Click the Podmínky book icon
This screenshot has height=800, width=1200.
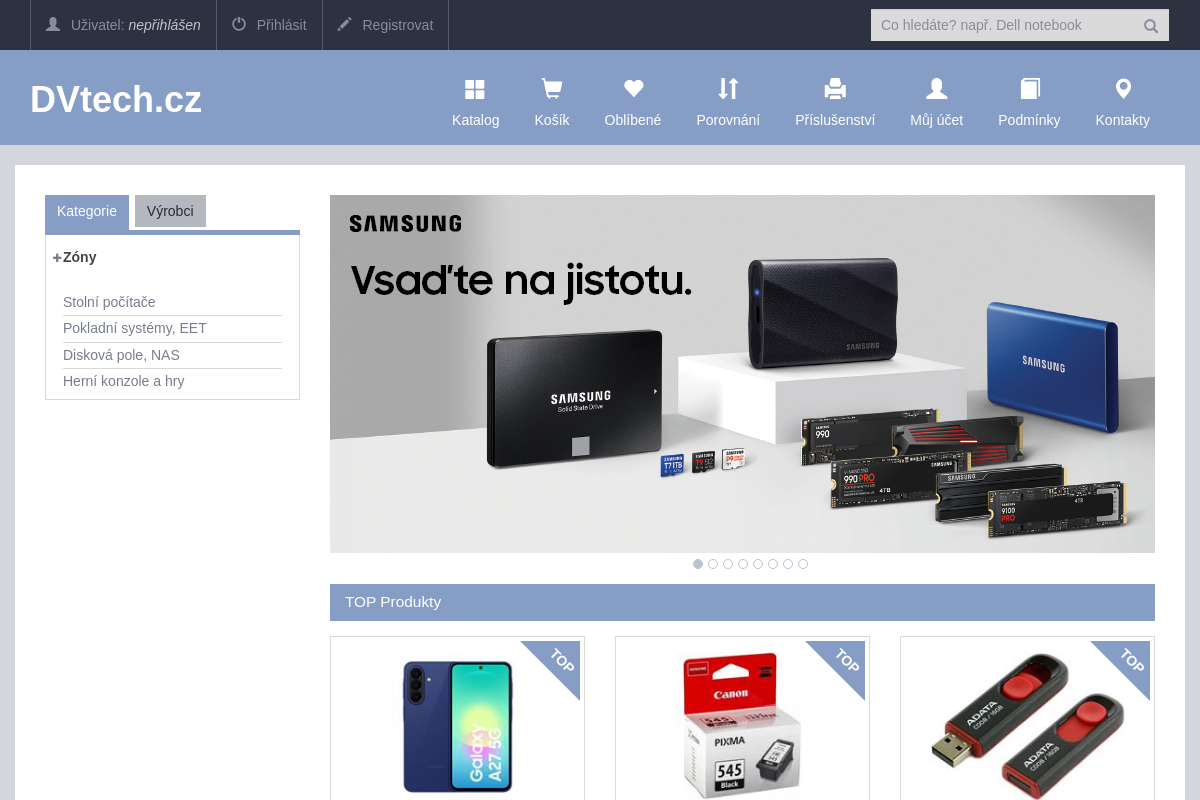1029,89
